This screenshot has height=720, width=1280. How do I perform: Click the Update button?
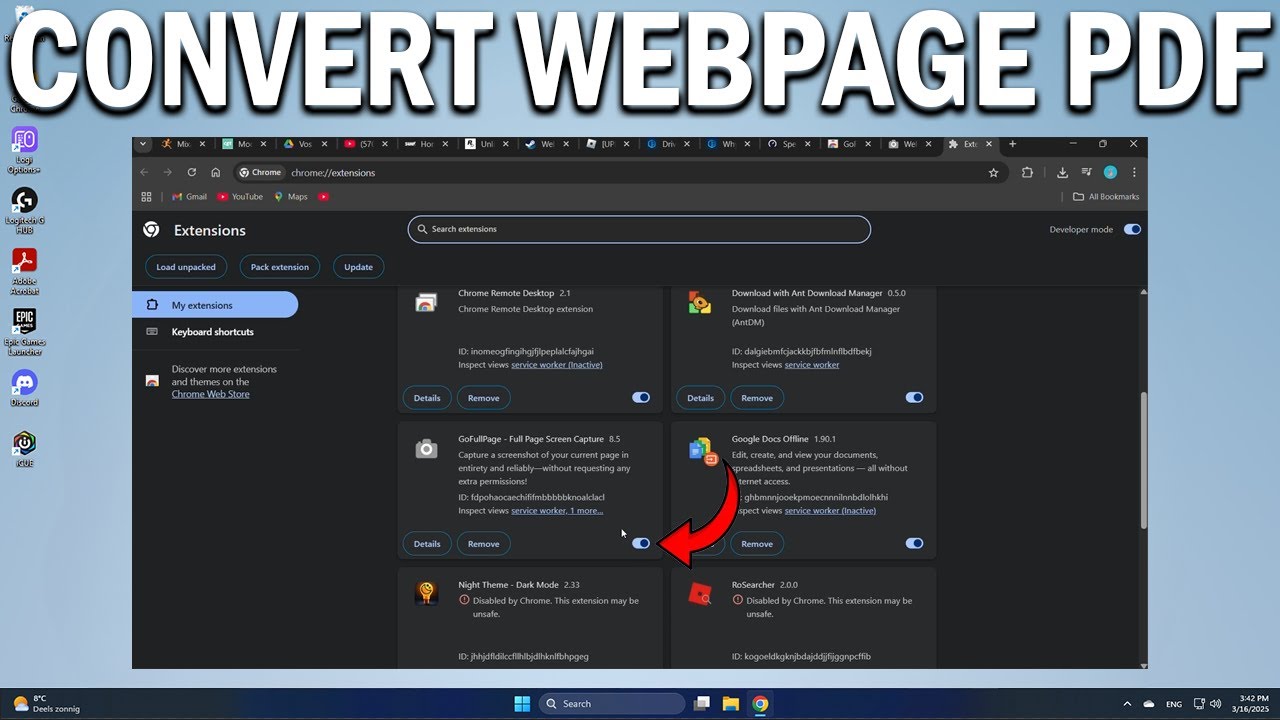click(x=358, y=267)
